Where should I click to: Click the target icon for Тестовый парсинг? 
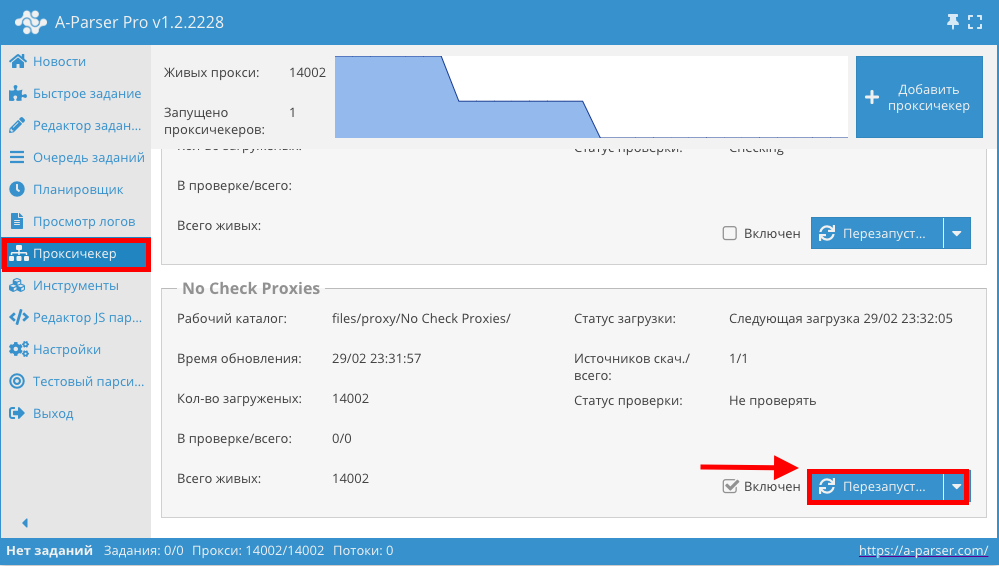point(17,381)
